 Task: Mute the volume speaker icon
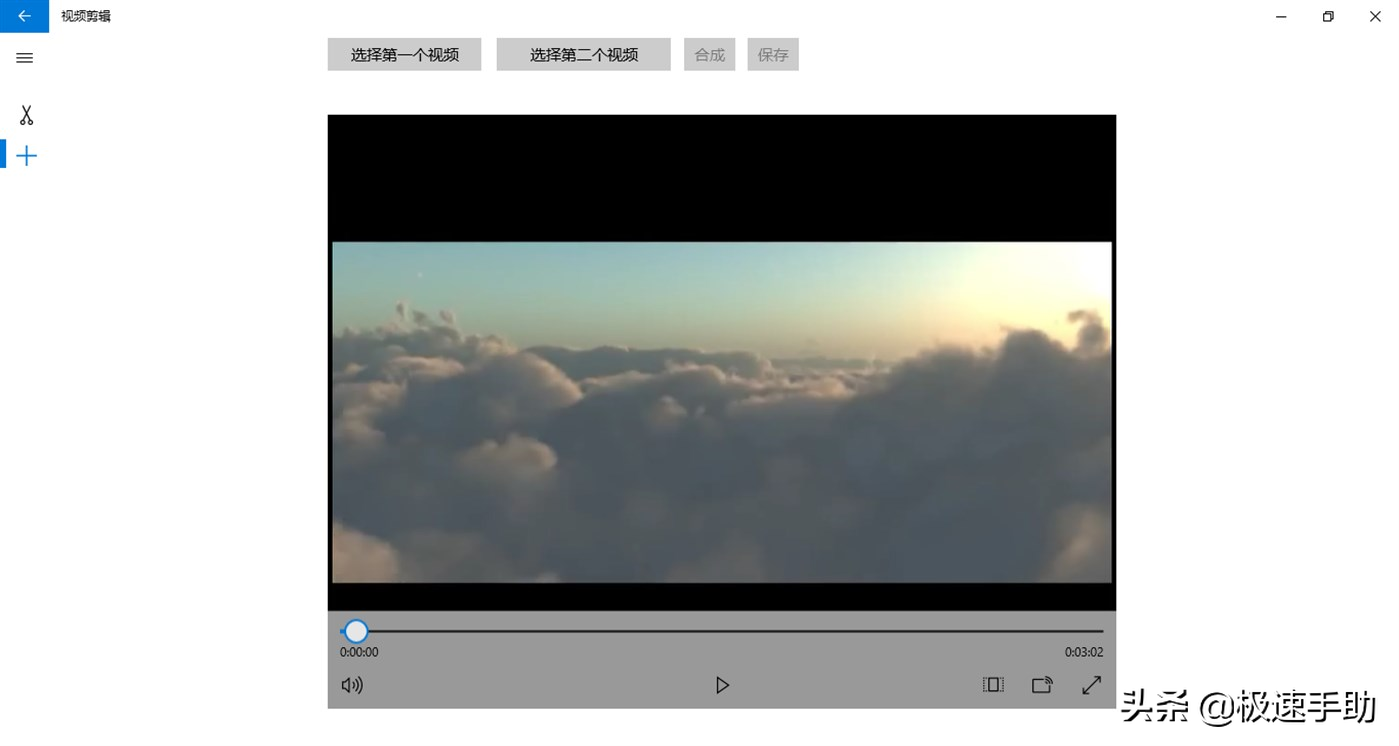coord(352,685)
